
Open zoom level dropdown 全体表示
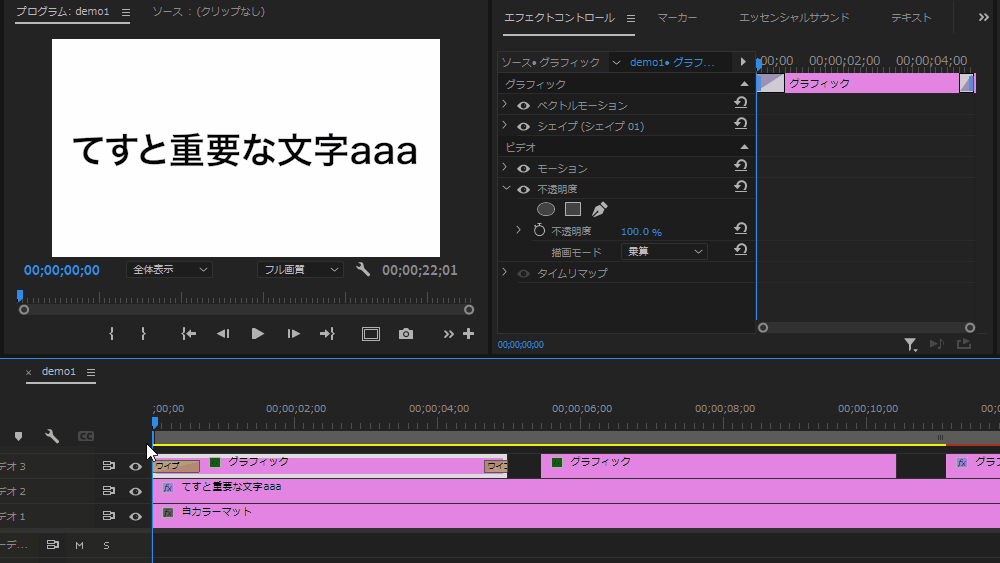[x=169, y=270]
